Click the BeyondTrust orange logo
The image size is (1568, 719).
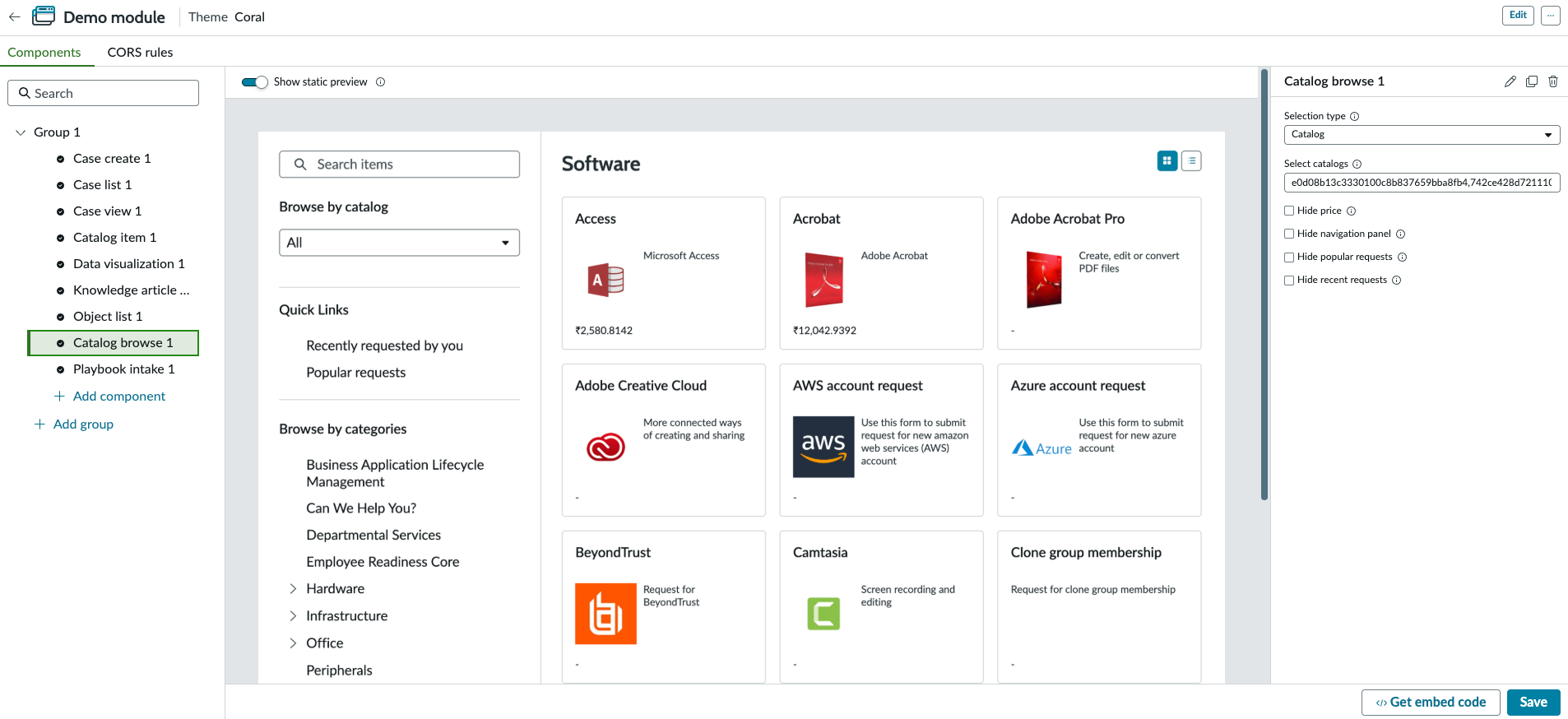click(605, 614)
